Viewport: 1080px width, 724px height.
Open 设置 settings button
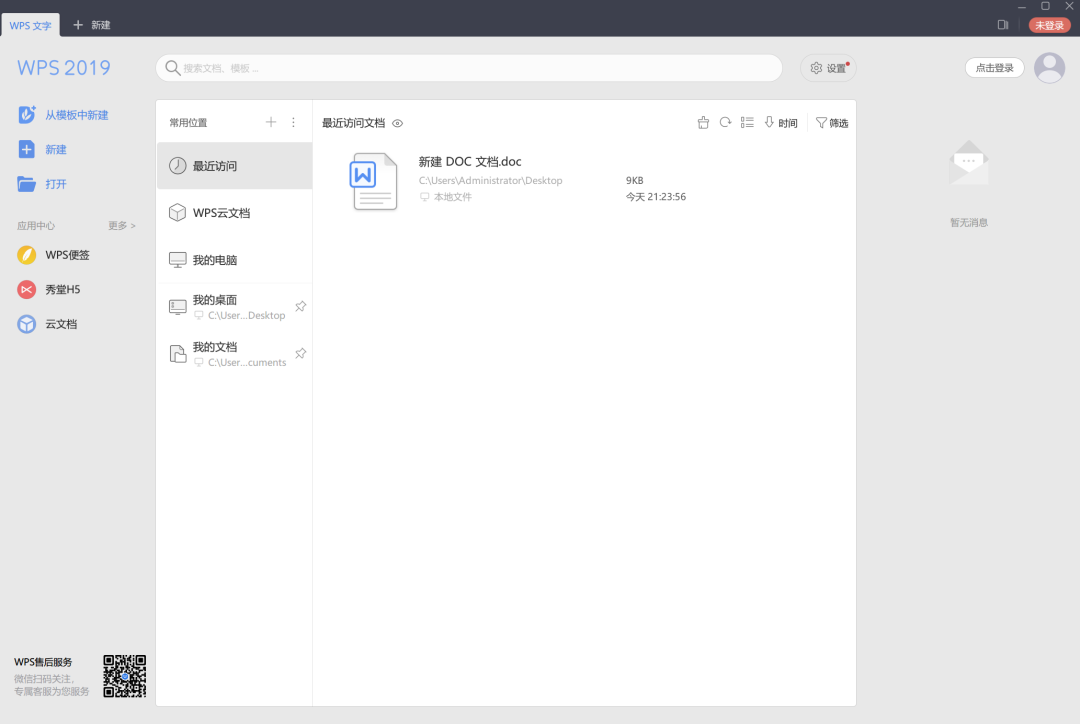pos(828,68)
